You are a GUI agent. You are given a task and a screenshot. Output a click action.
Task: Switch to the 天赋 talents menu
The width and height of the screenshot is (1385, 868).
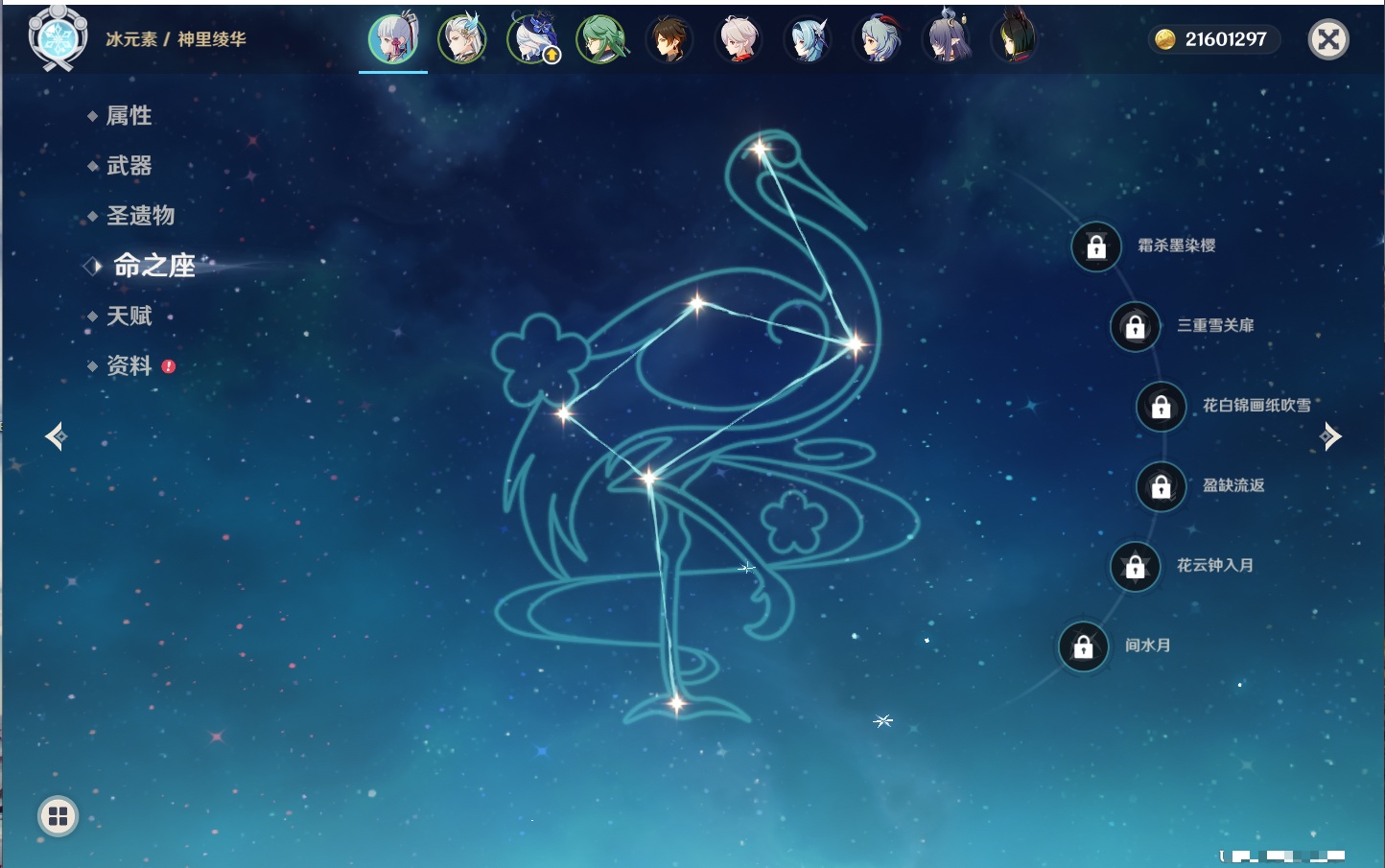(x=129, y=317)
